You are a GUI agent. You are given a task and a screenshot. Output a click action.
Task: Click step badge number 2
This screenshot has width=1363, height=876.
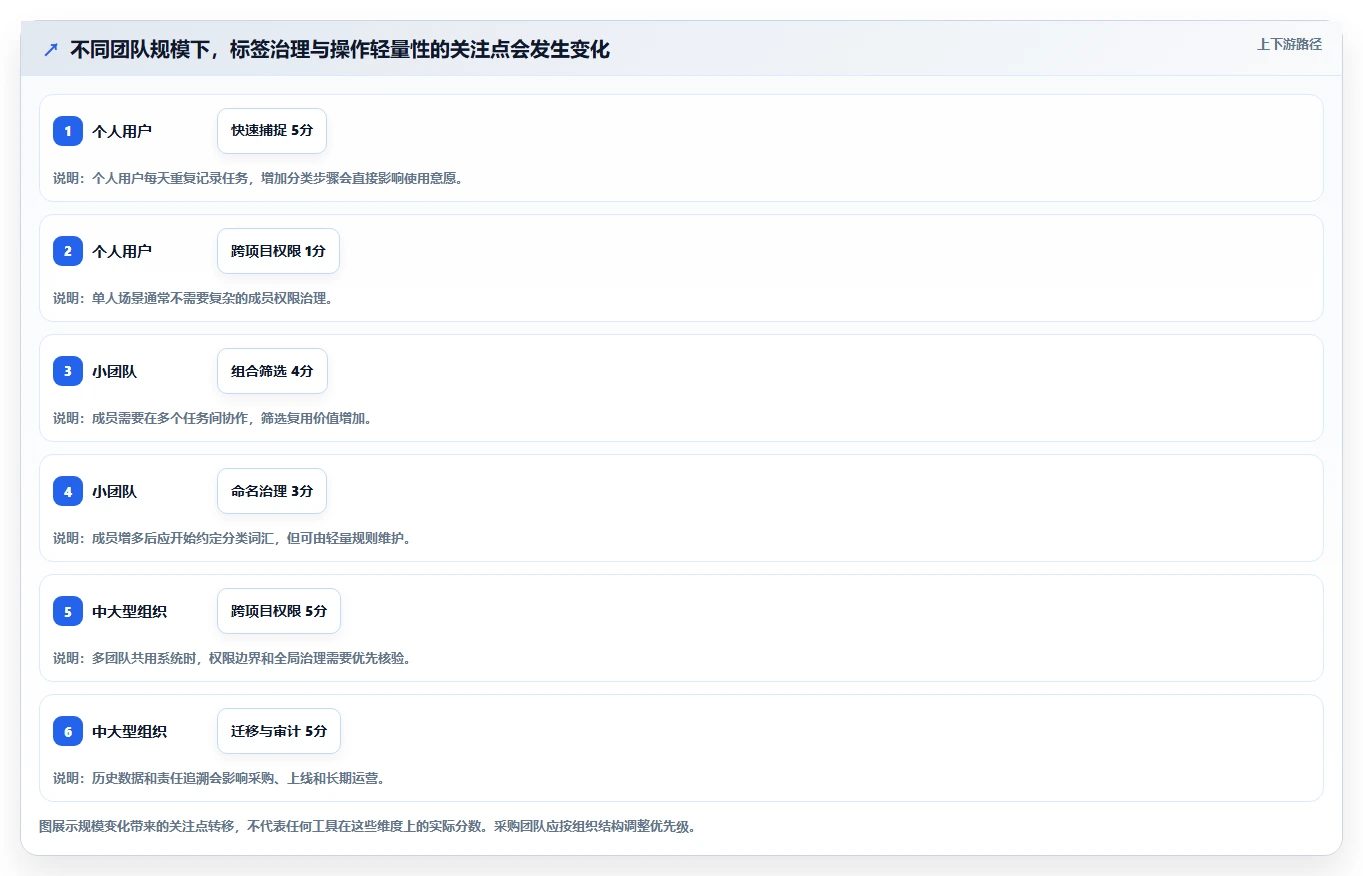coord(68,251)
